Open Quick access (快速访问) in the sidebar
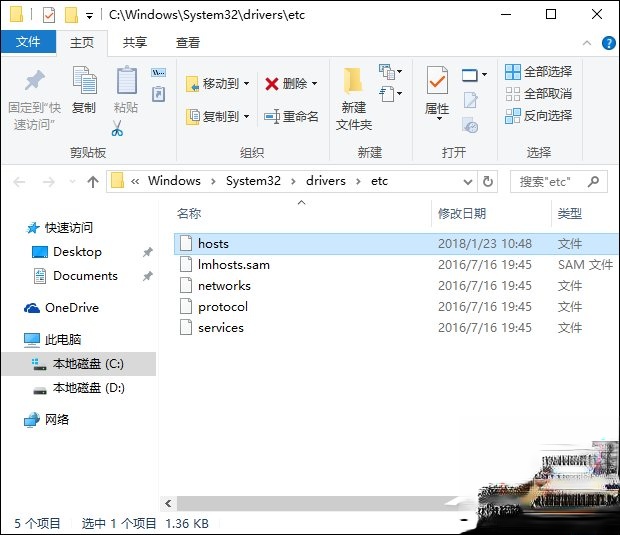 [x=60, y=228]
